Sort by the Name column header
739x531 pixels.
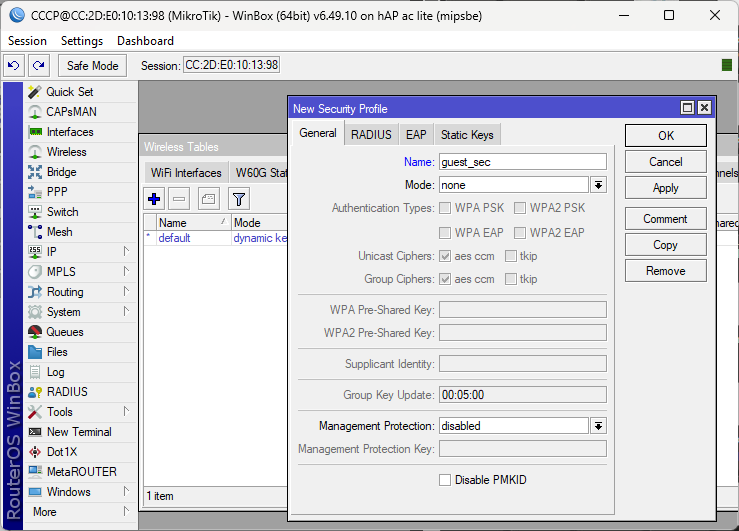(193, 222)
